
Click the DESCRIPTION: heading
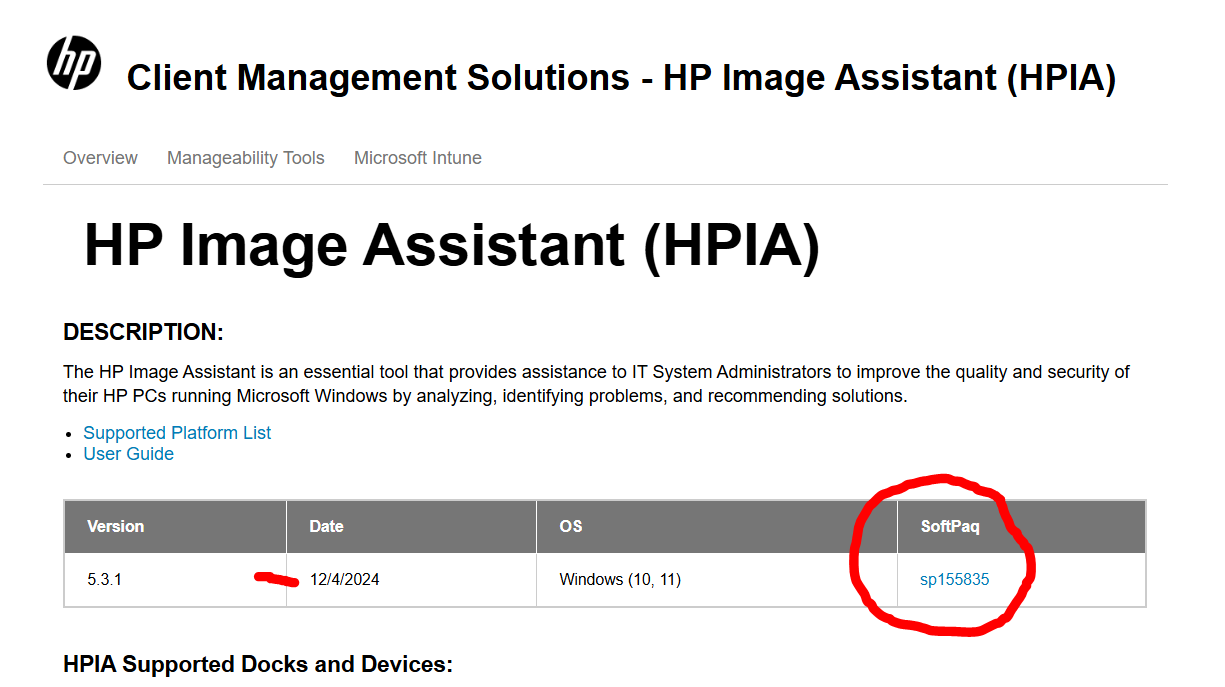pos(143,332)
